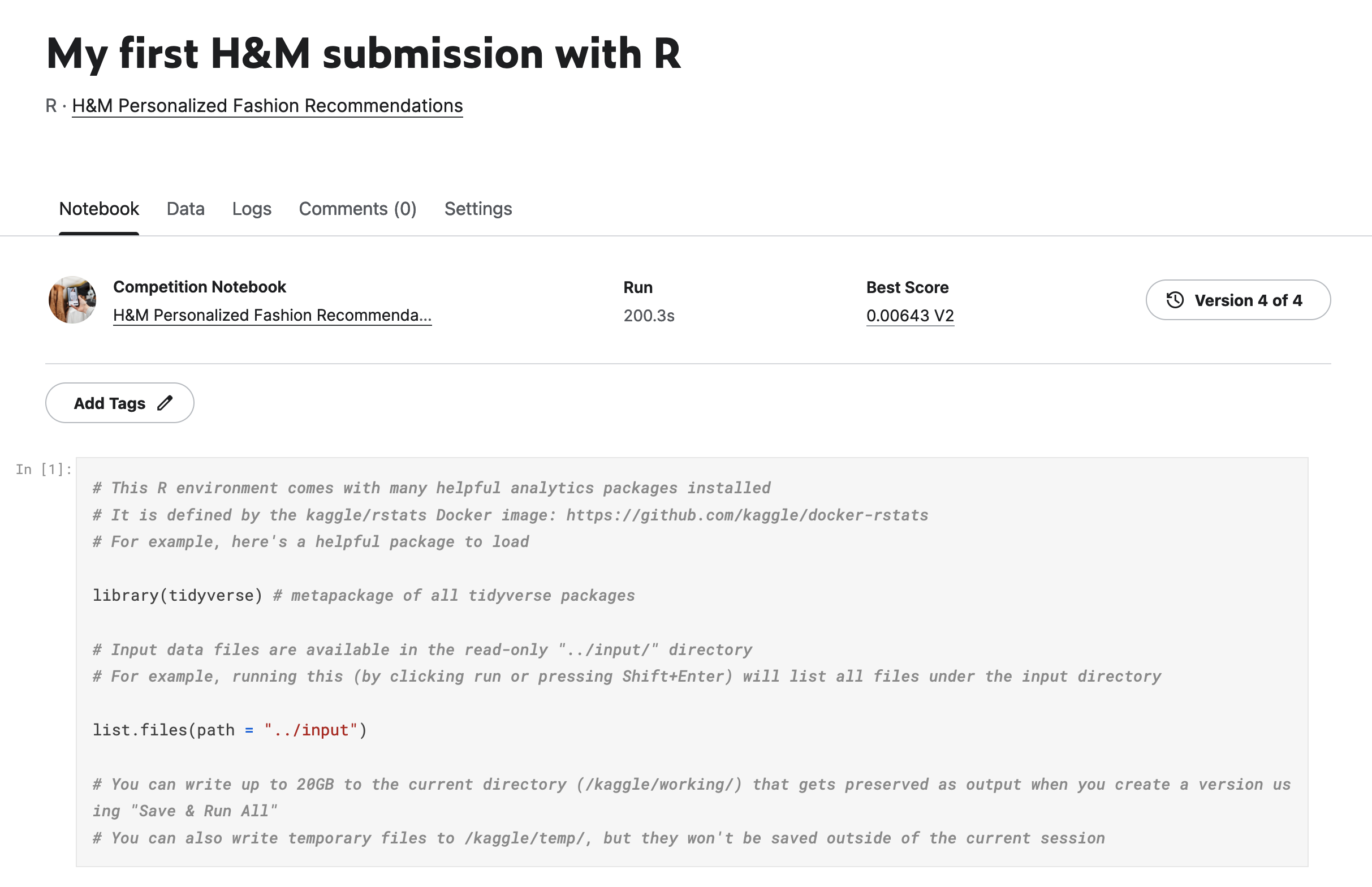1372x887 pixels.
Task: Open the Comments (0) tab
Action: pos(357,209)
